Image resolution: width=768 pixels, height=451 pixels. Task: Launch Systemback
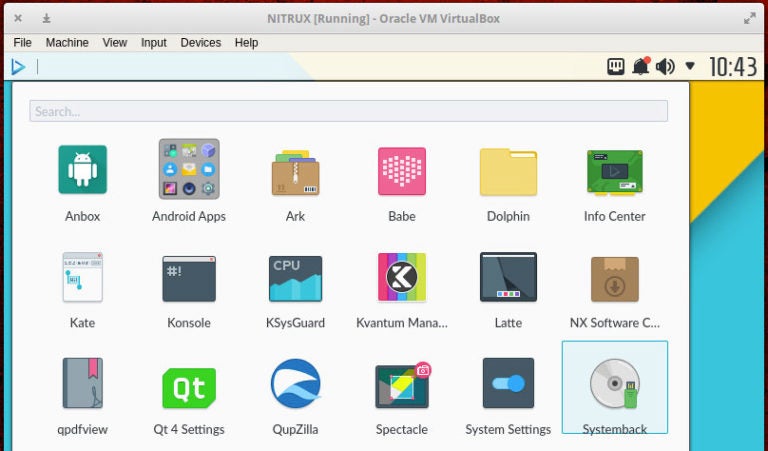click(x=614, y=387)
